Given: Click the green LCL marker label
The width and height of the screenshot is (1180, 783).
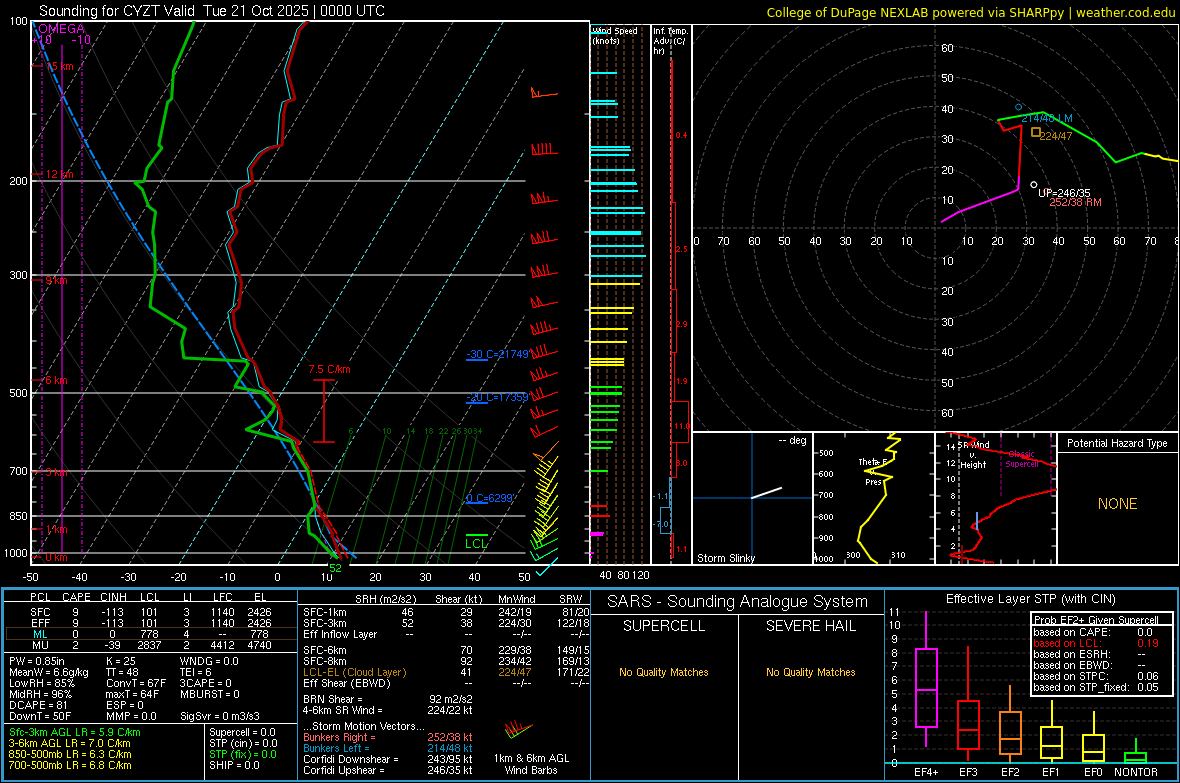Looking at the screenshot, I should pos(476,543).
